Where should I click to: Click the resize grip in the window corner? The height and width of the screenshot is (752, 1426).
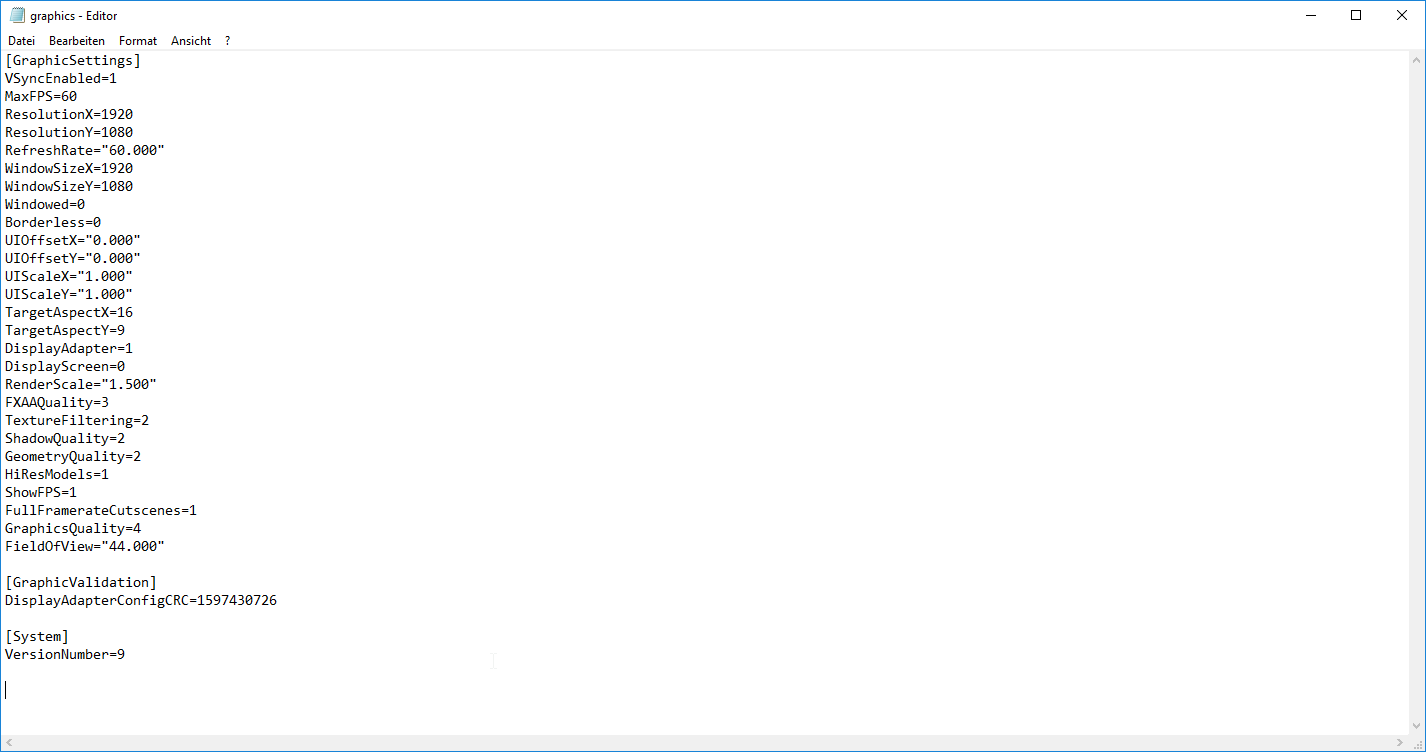[1417, 743]
